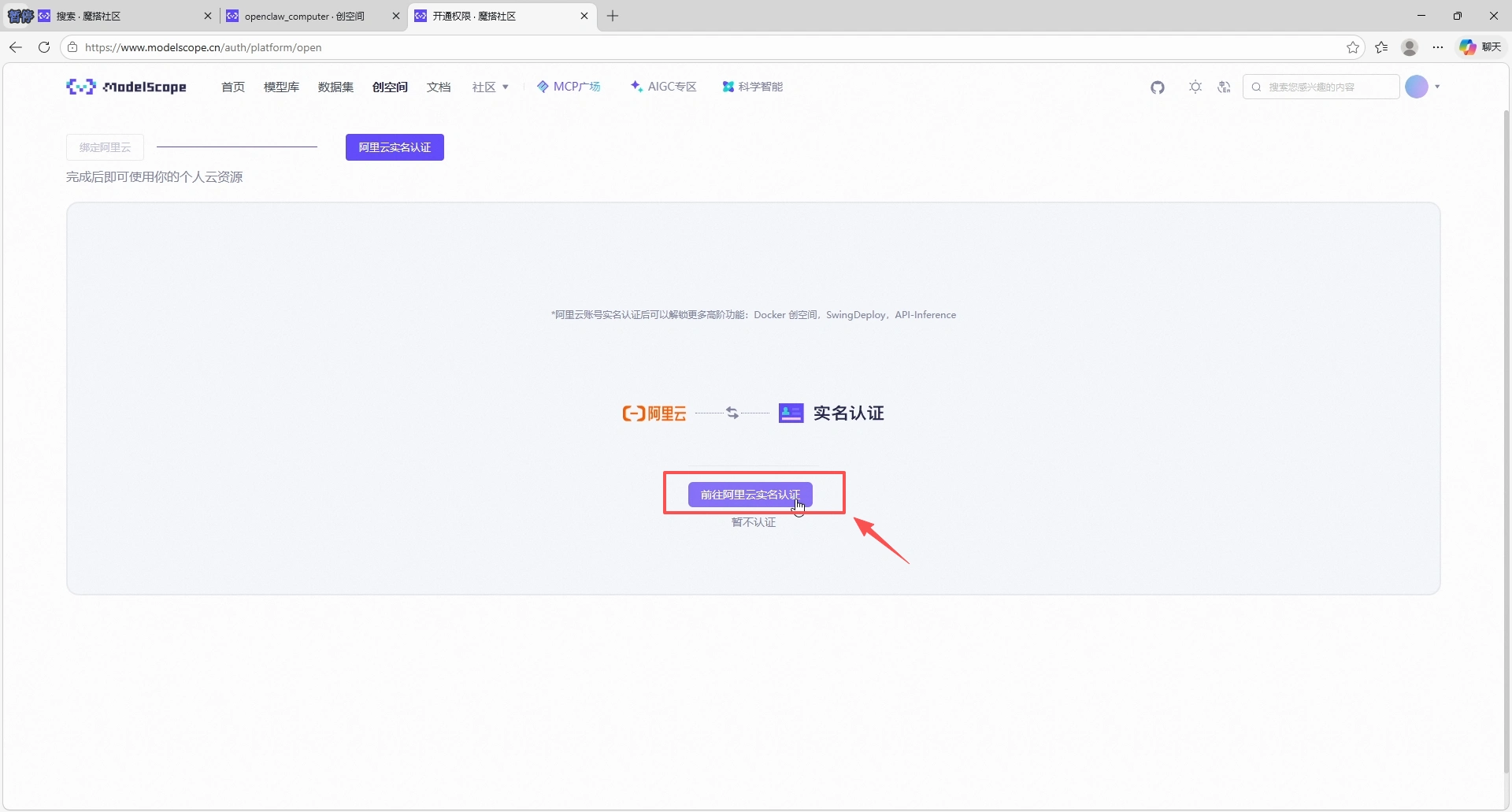Open the GitHub icon link
1512x812 pixels.
click(1158, 87)
